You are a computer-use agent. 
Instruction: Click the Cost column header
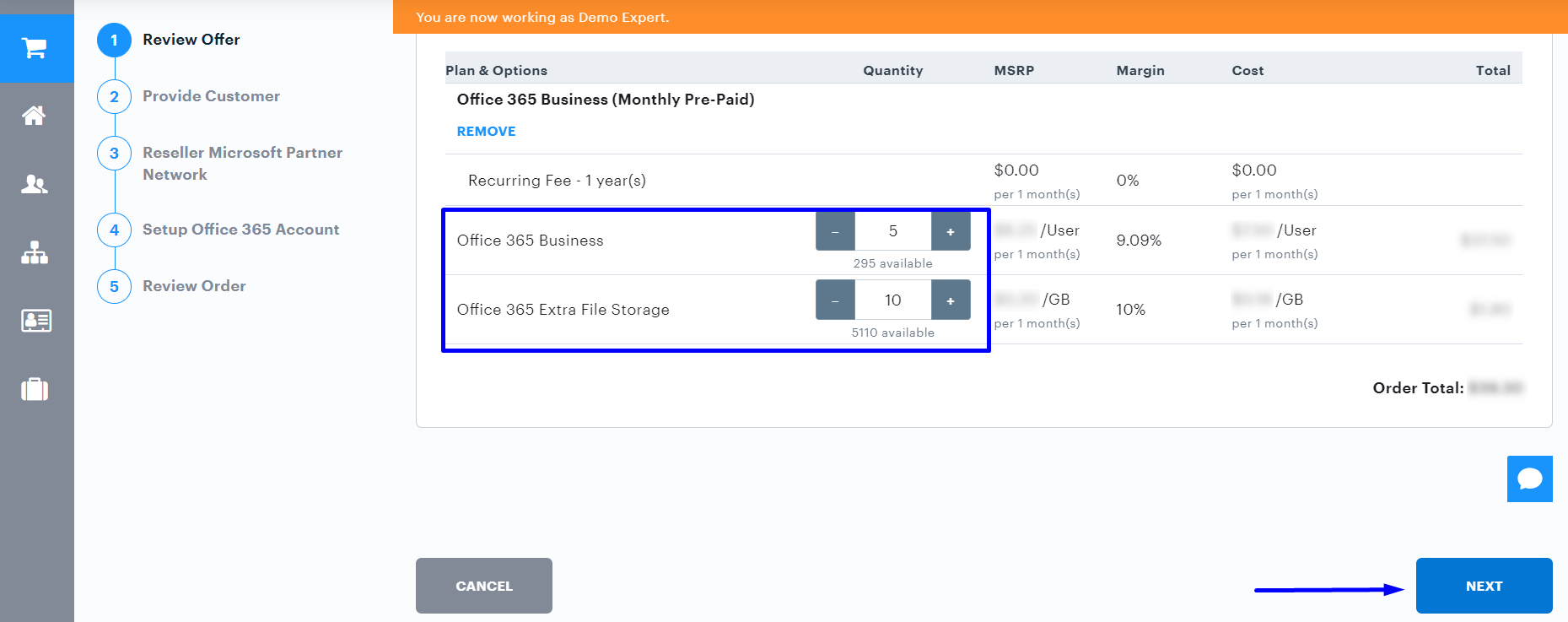1247,71
